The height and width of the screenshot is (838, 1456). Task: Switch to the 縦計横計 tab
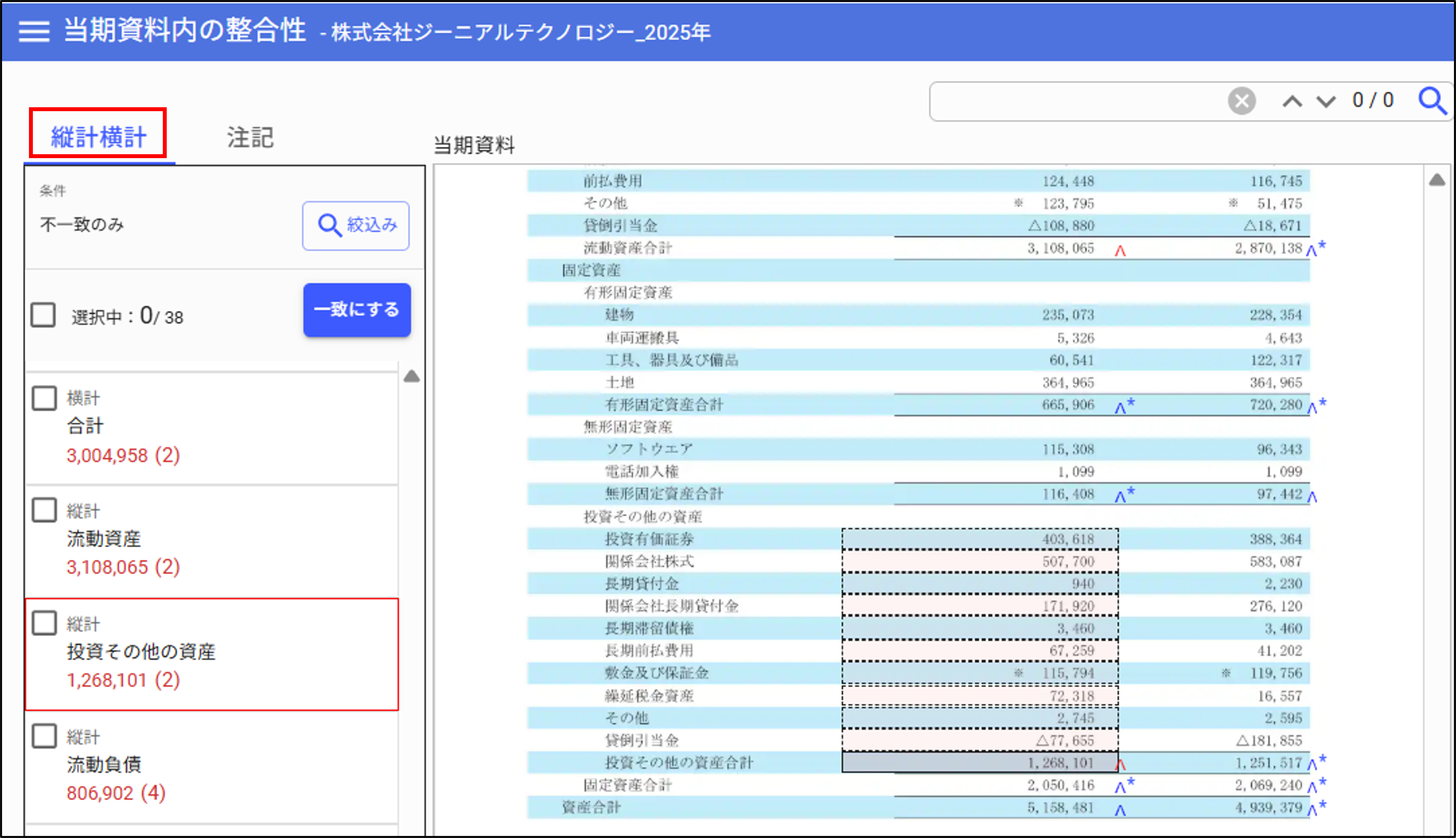pyautogui.click(x=98, y=137)
